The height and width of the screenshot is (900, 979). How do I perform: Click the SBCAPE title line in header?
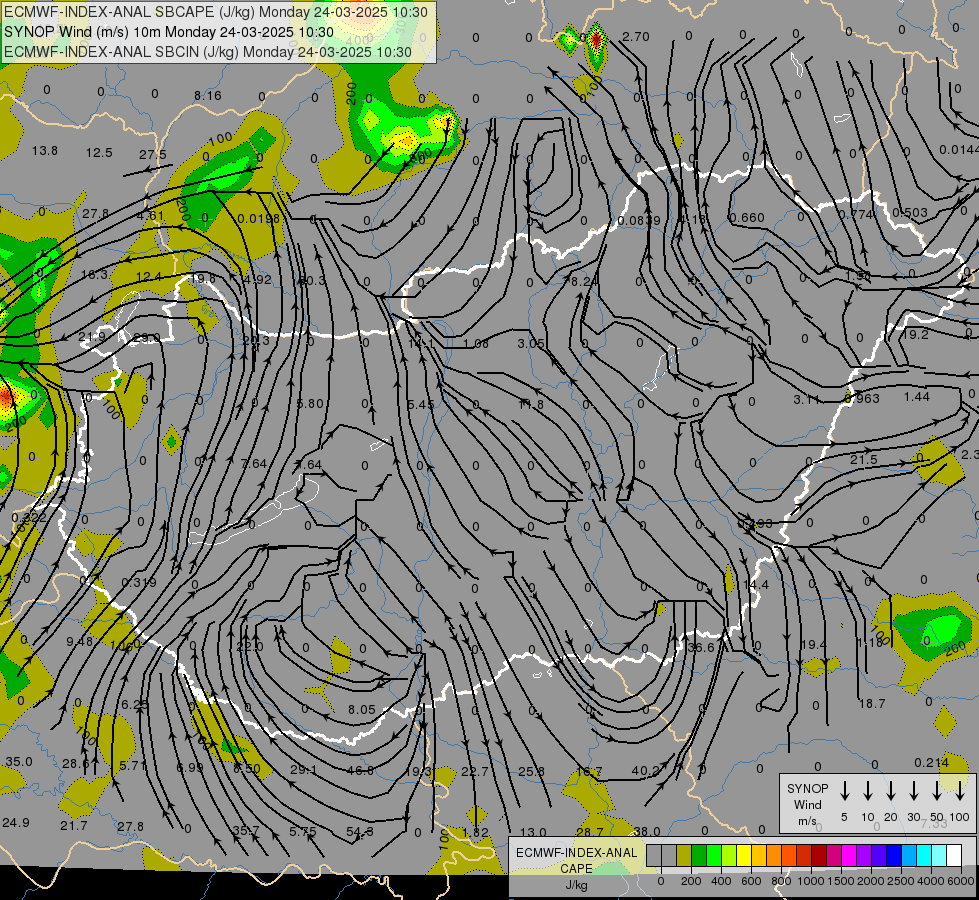point(216,12)
